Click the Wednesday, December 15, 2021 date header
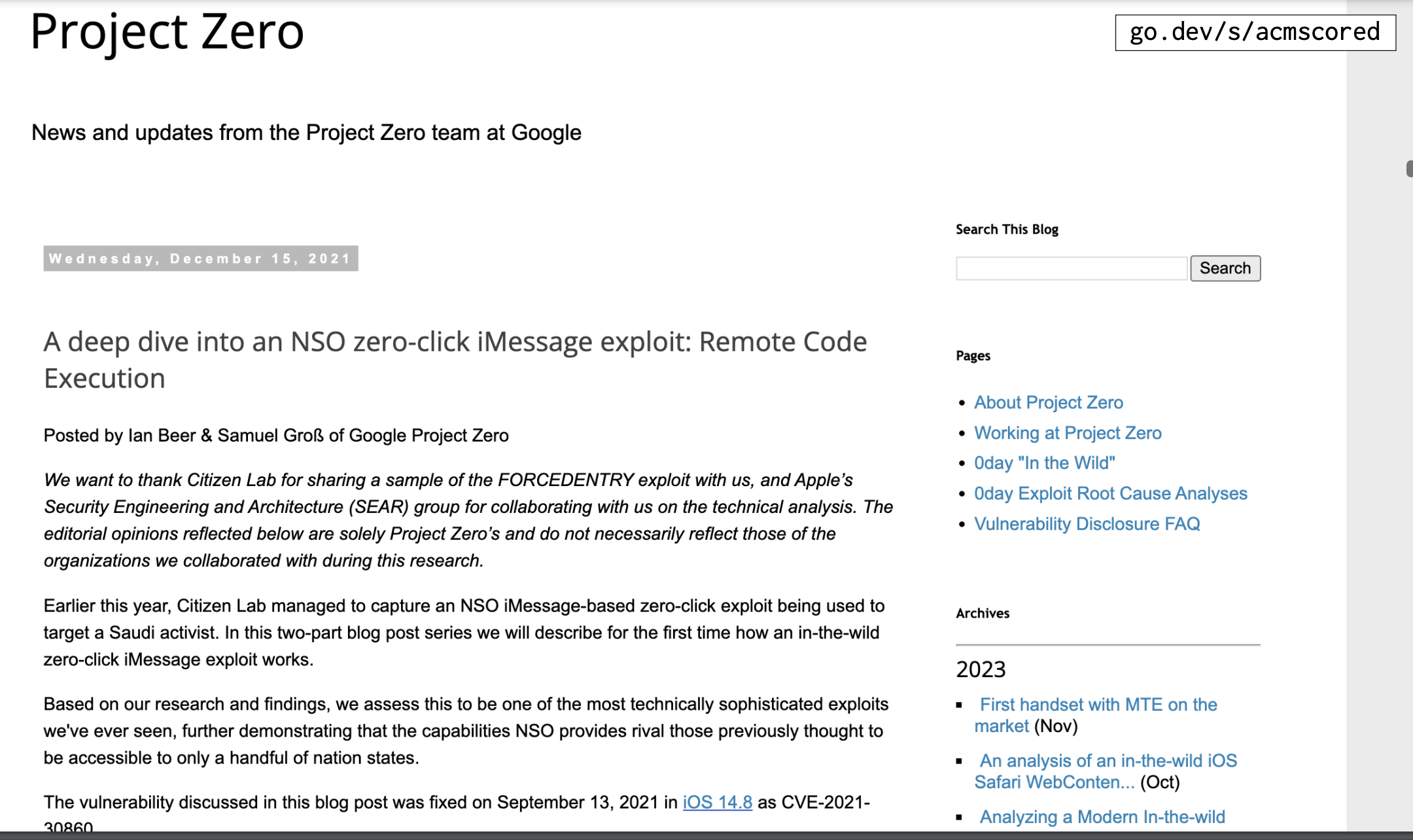Image resolution: width=1413 pixels, height=840 pixels. tap(200, 258)
